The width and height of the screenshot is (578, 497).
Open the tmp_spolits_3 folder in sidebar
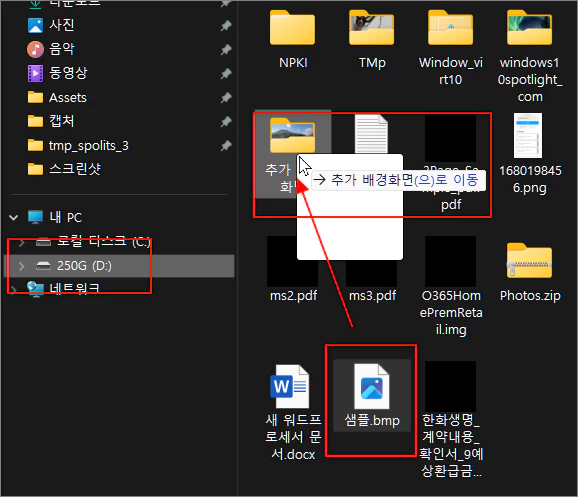coord(78,145)
